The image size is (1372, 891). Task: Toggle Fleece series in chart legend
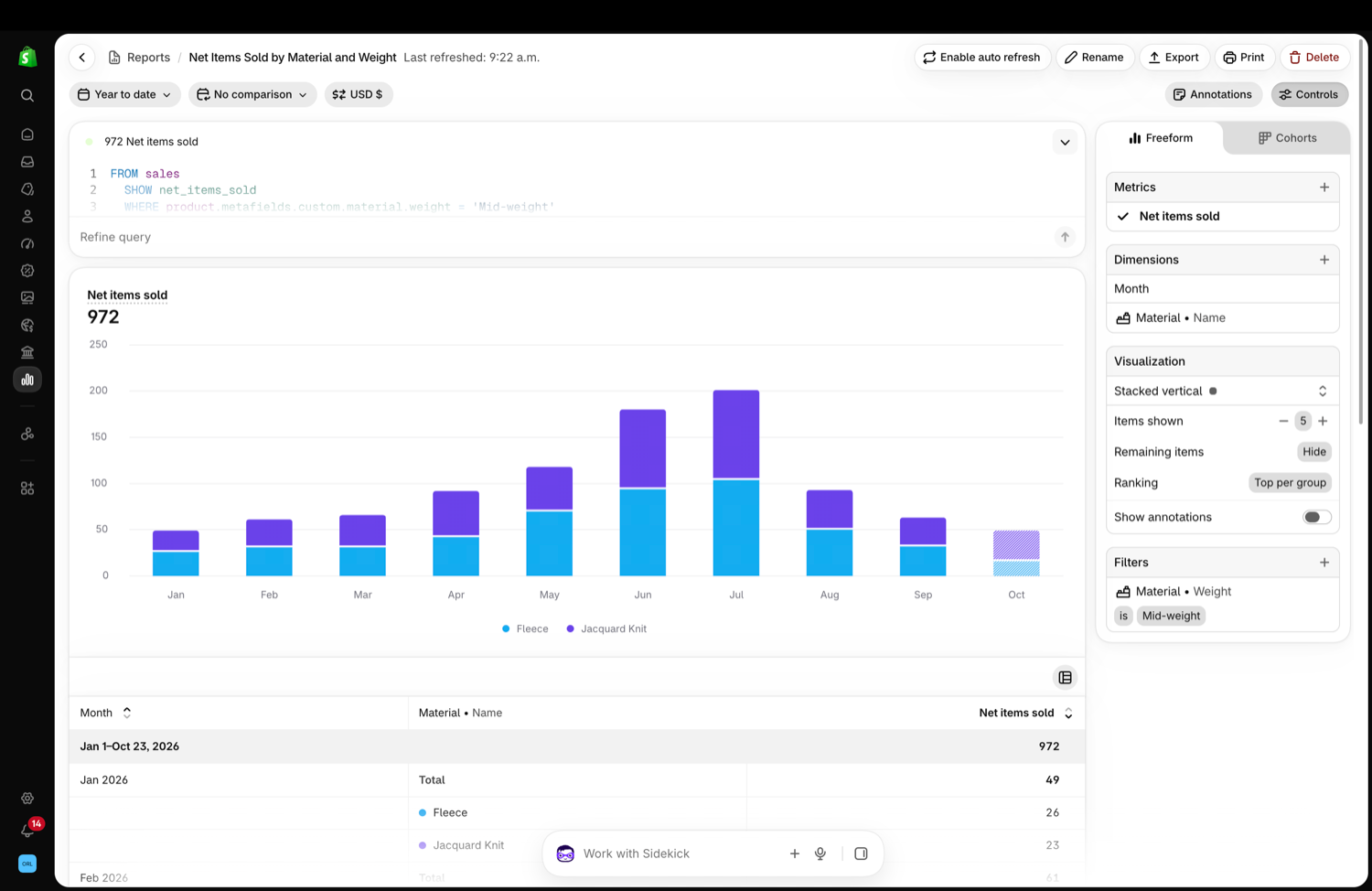(x=525, y=628)
